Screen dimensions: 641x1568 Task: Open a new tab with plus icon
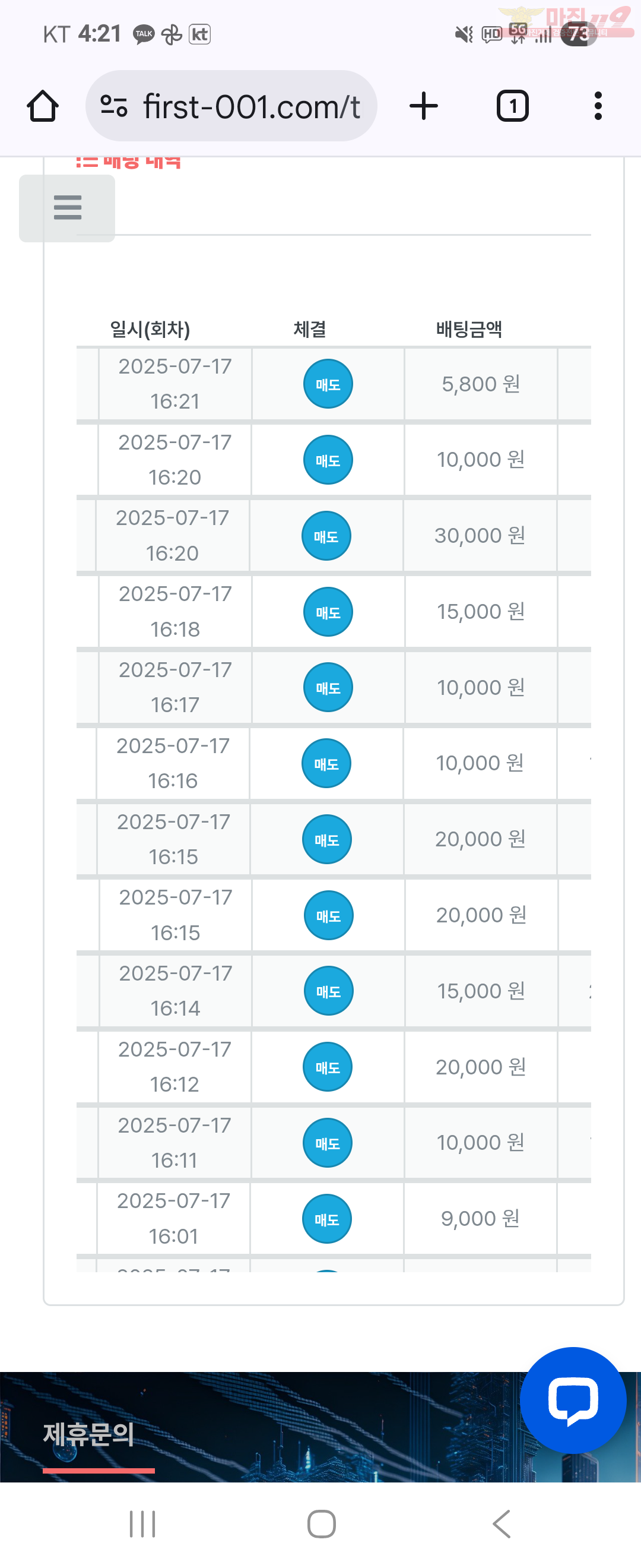[423, 106]
